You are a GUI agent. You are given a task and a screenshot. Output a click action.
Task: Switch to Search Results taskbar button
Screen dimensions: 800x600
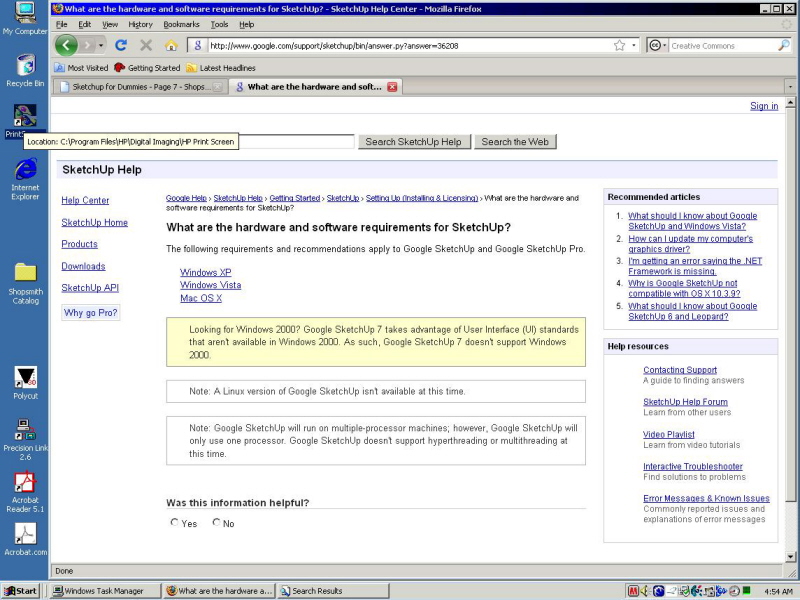click(x=333, y=591)
